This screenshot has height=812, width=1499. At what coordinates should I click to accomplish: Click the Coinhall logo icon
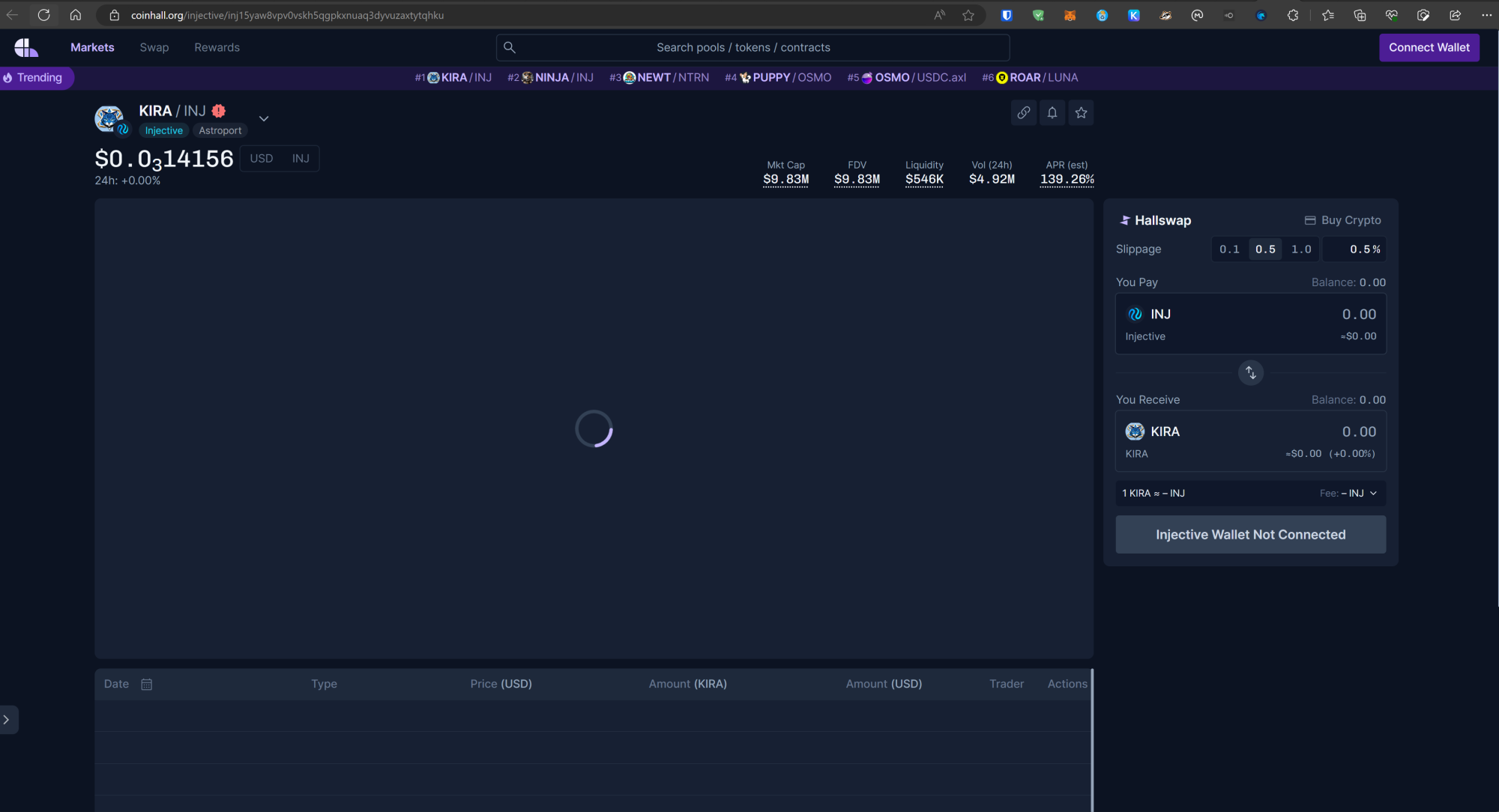26,47
